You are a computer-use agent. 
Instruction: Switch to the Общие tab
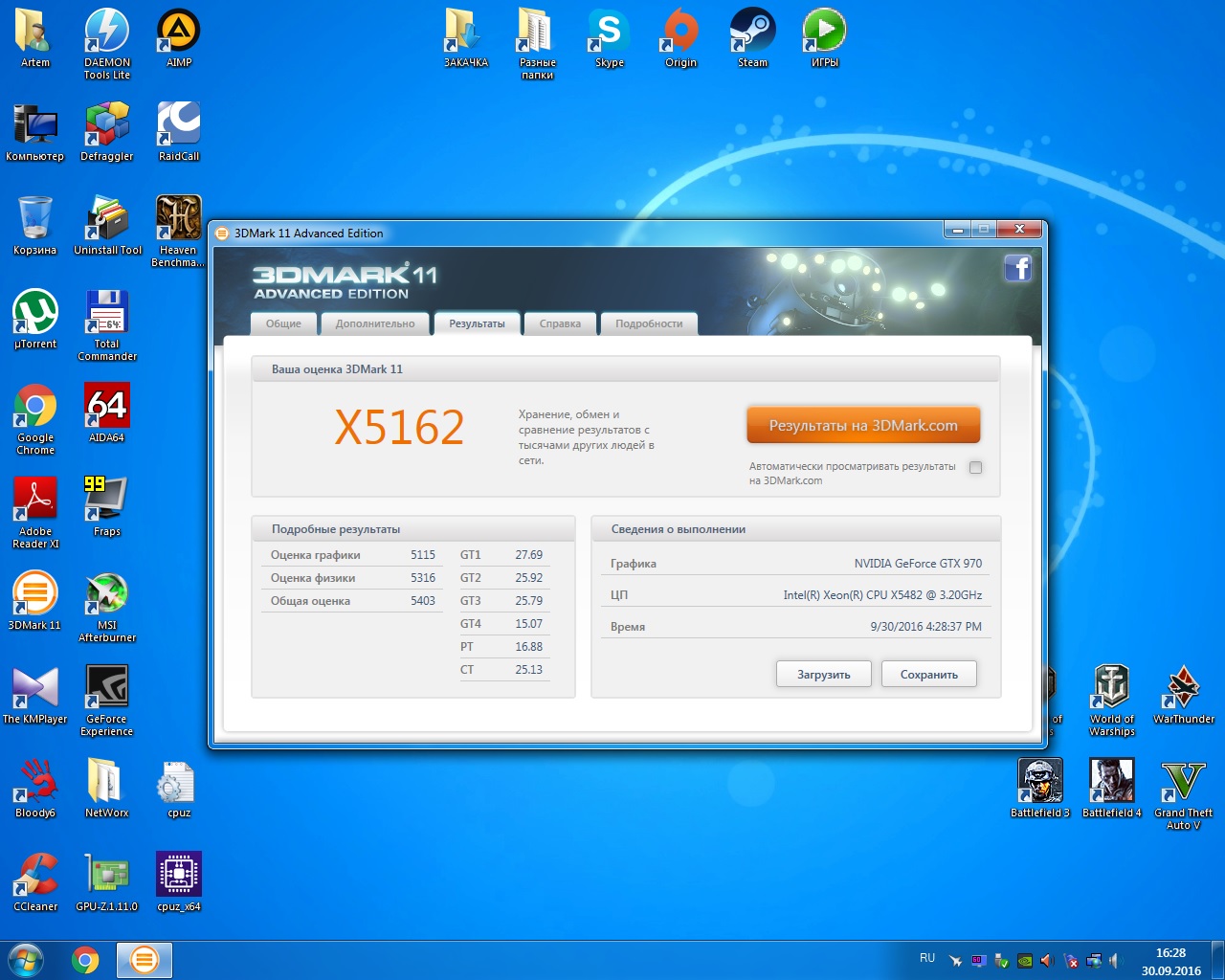283,323
